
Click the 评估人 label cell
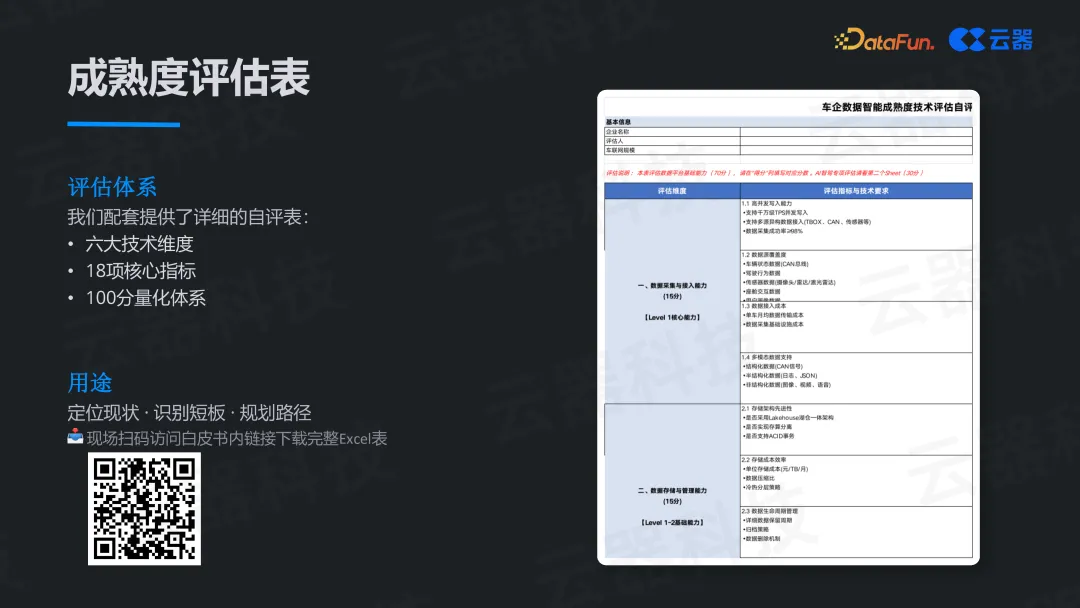point(672,140)
